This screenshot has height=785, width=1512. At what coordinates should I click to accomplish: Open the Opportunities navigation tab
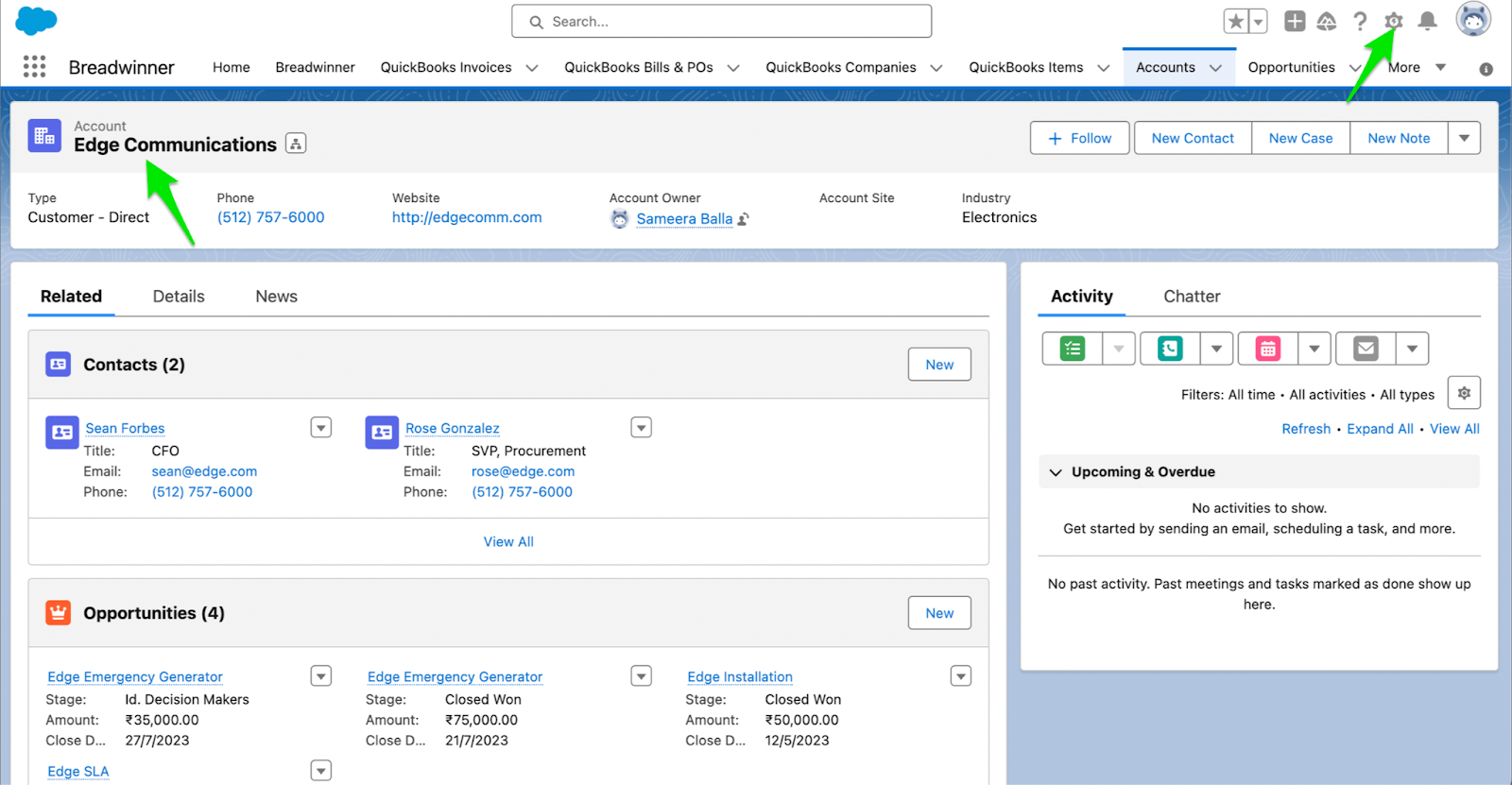point(1291,67)
